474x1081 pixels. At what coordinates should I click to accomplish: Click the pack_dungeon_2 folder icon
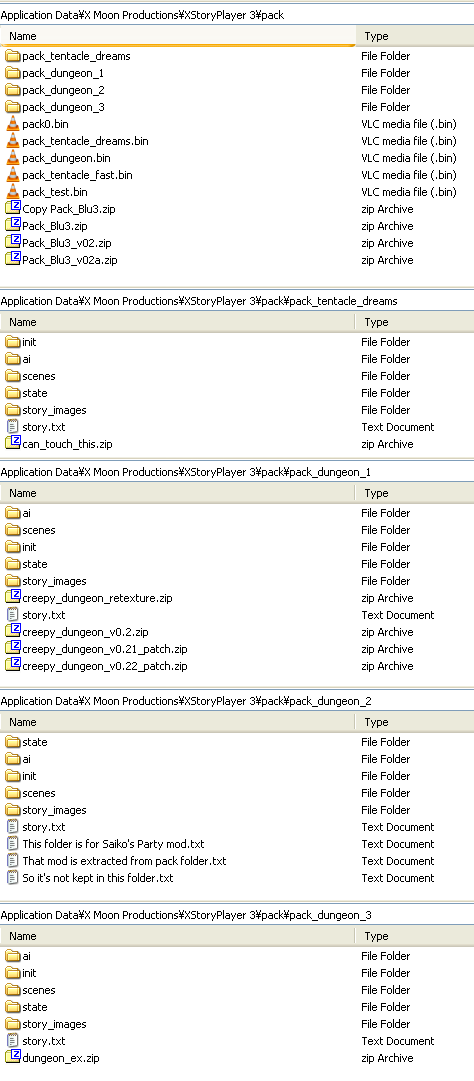pyautogui.click(x=12, y=90)
